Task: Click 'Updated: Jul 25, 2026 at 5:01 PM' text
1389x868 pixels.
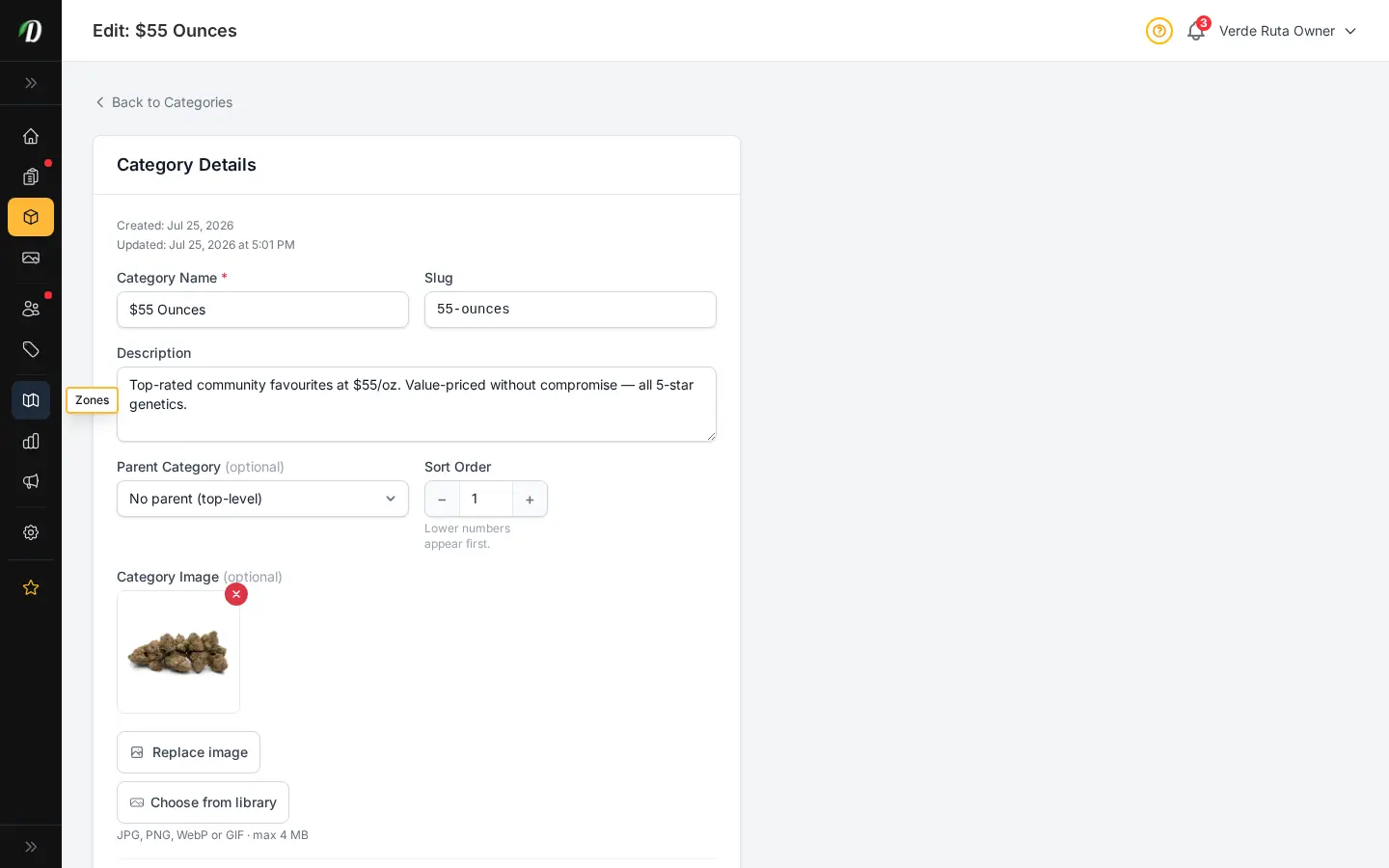Action: click(205, 245)
